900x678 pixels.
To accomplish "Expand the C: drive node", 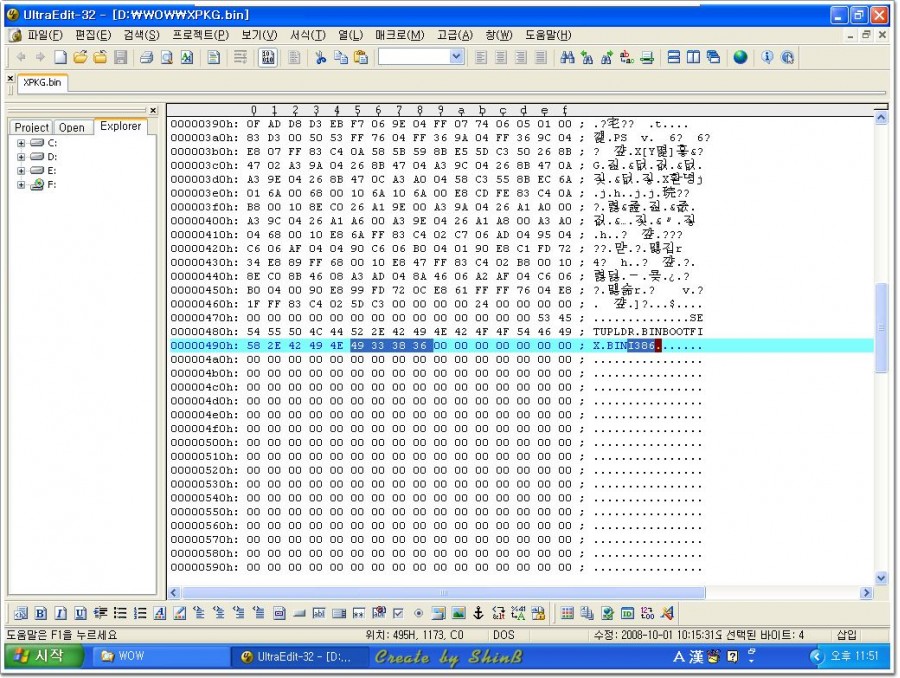I will [x=21, y=143].
